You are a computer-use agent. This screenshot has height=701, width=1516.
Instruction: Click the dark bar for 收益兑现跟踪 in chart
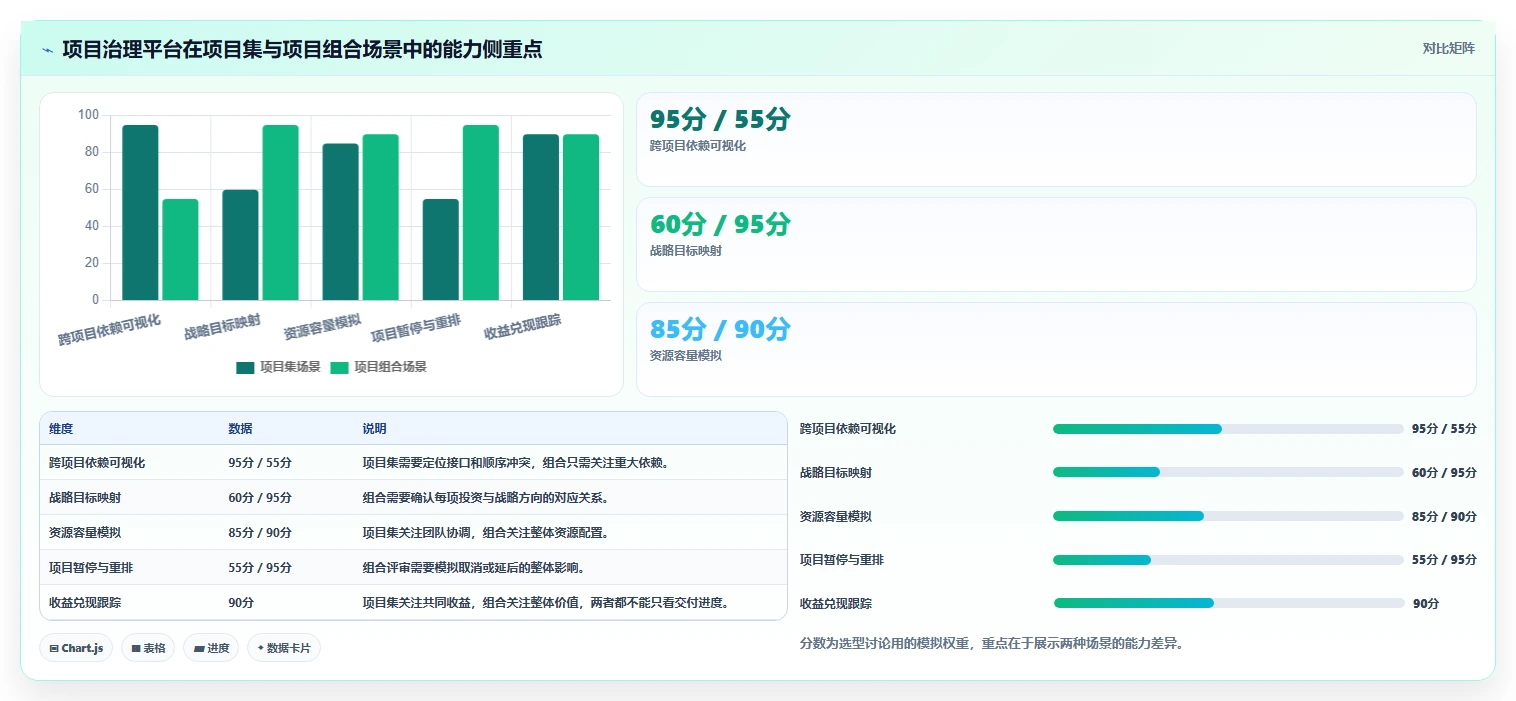point(541,217)
